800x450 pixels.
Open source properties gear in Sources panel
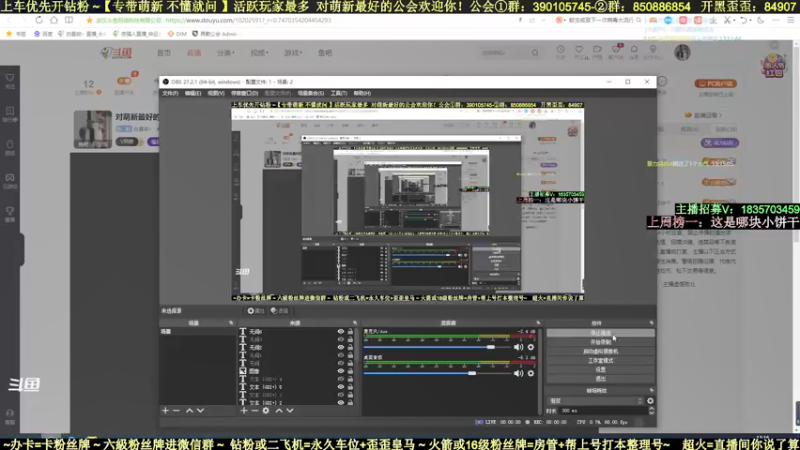tap(266, 411)
